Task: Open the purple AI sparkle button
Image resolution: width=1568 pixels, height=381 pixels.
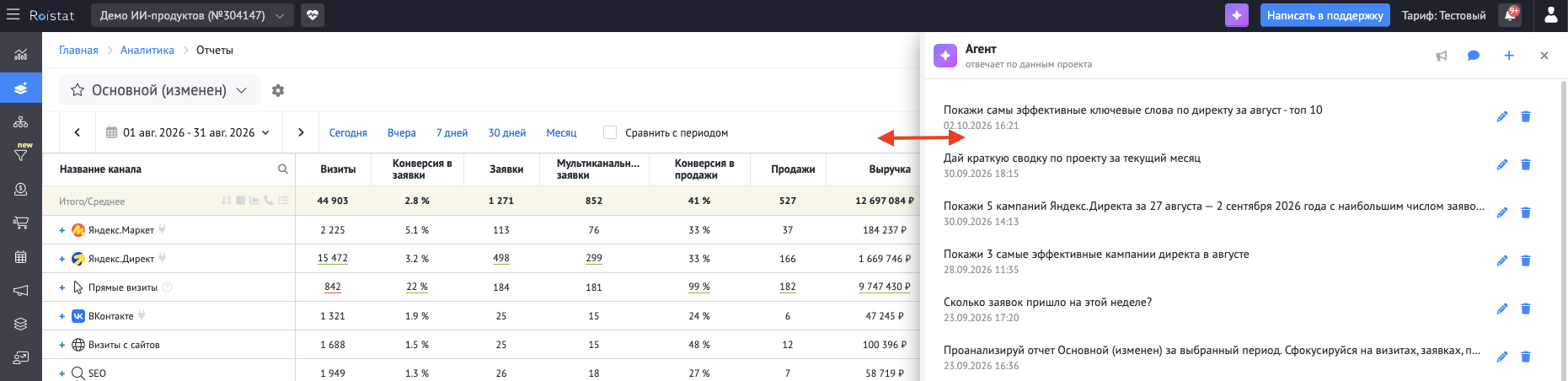Action: pyautogui.click(x=1237, y=15)
